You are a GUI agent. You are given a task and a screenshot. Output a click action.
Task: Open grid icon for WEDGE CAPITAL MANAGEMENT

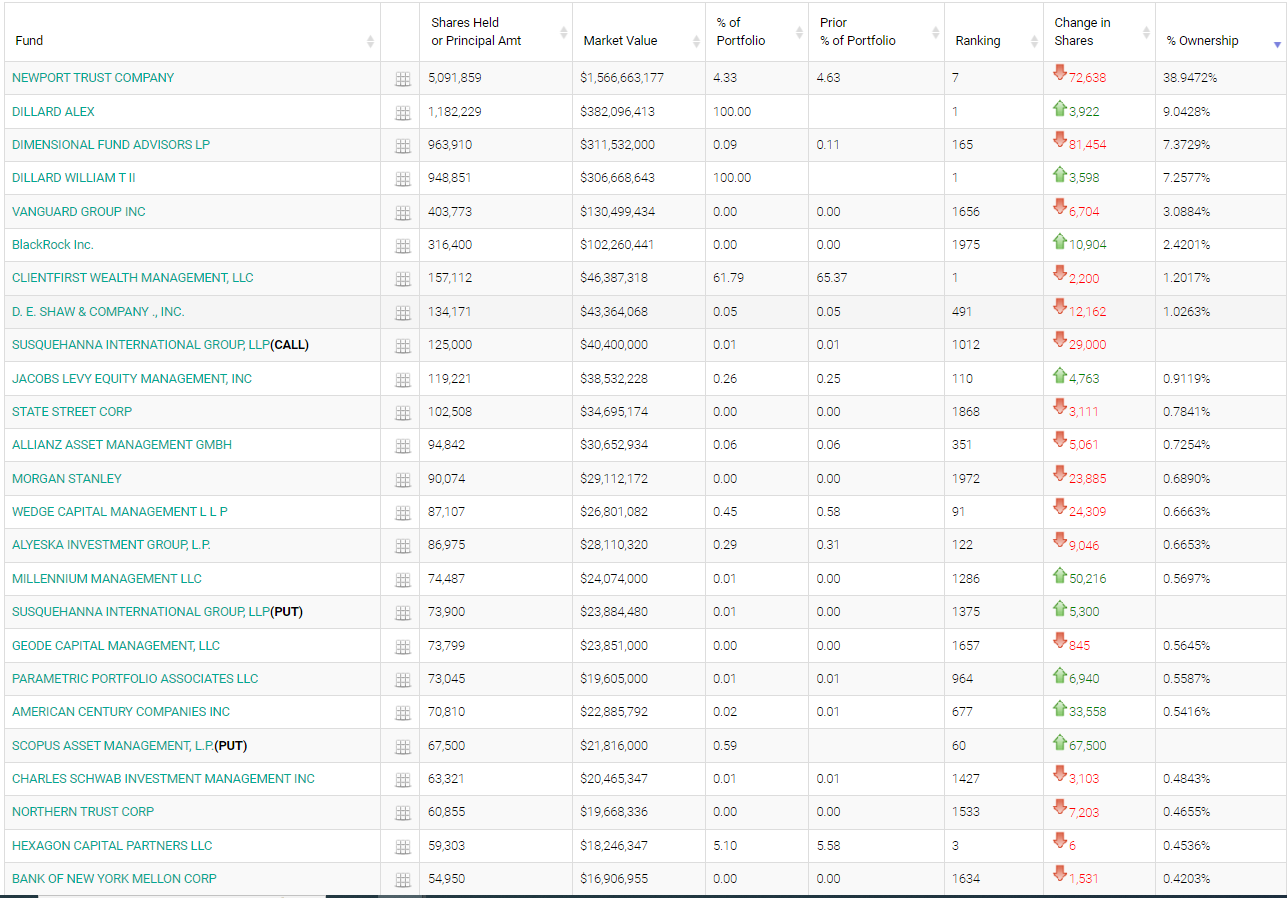click(403, 513)
